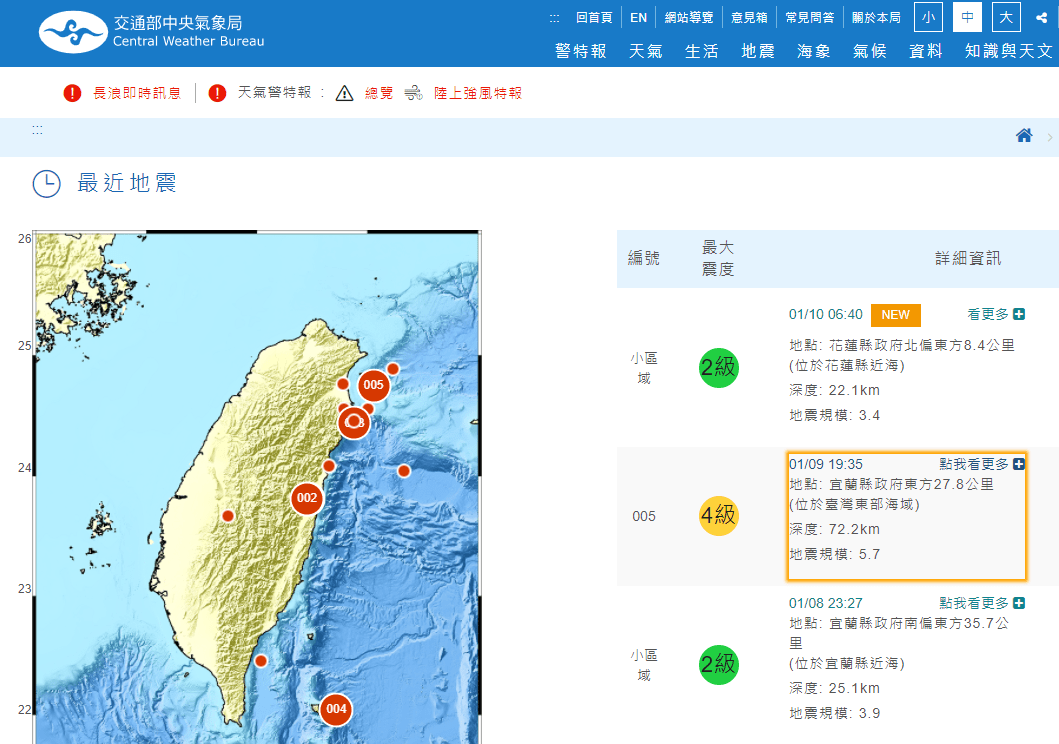Open the 關於本局 link

(x=877, y=18)
